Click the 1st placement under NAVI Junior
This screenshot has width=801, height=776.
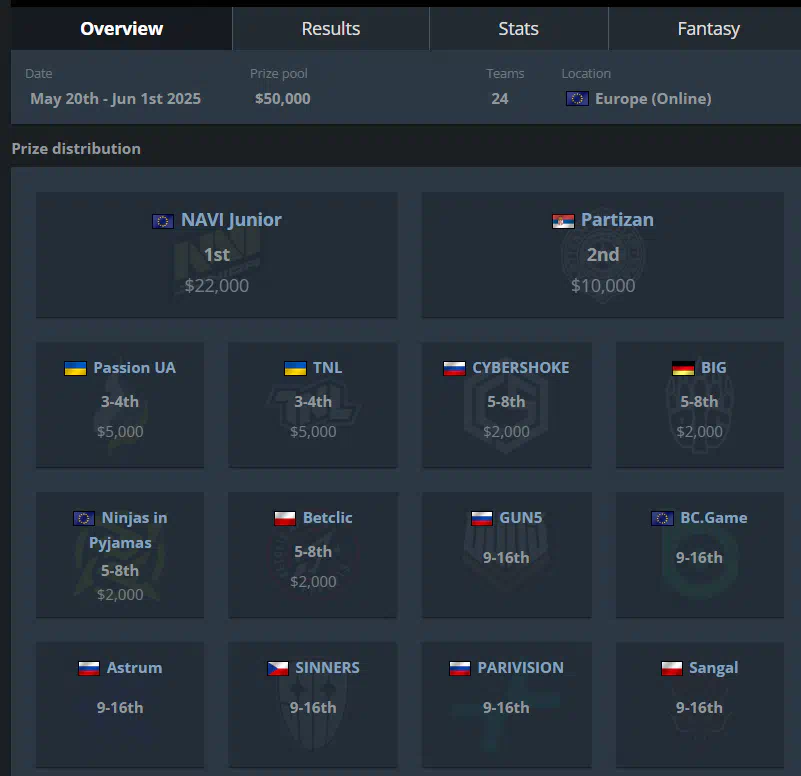[217, 254]
